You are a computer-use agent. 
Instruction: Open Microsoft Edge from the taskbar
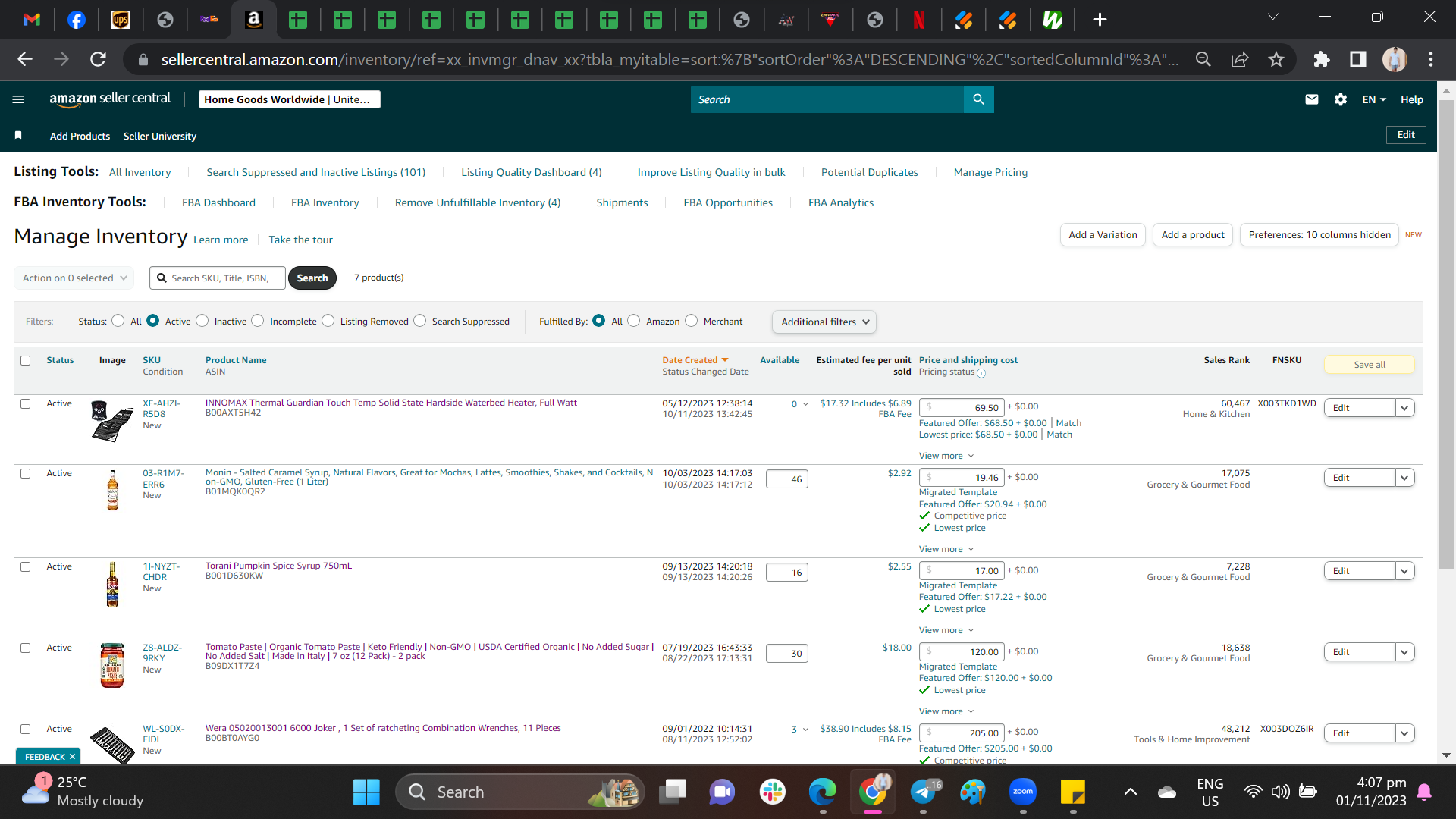click(822, 792)
